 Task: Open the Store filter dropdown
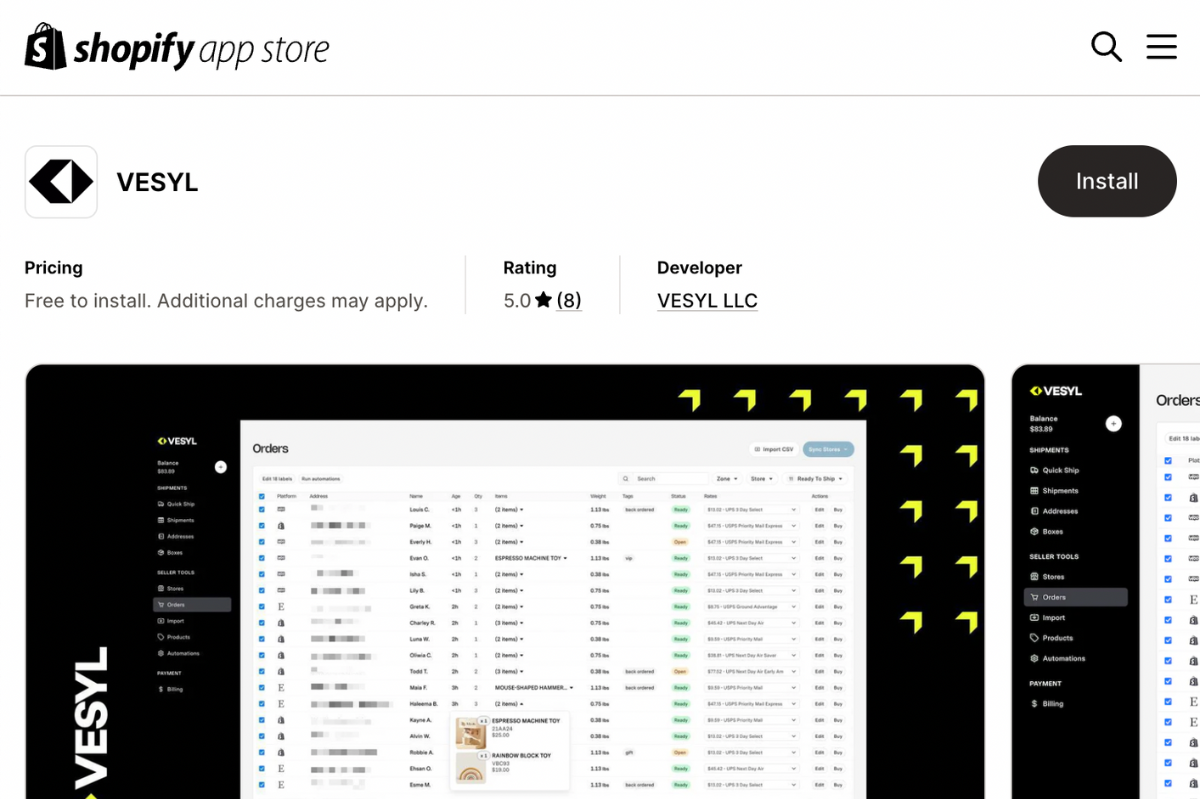[762, 479]
